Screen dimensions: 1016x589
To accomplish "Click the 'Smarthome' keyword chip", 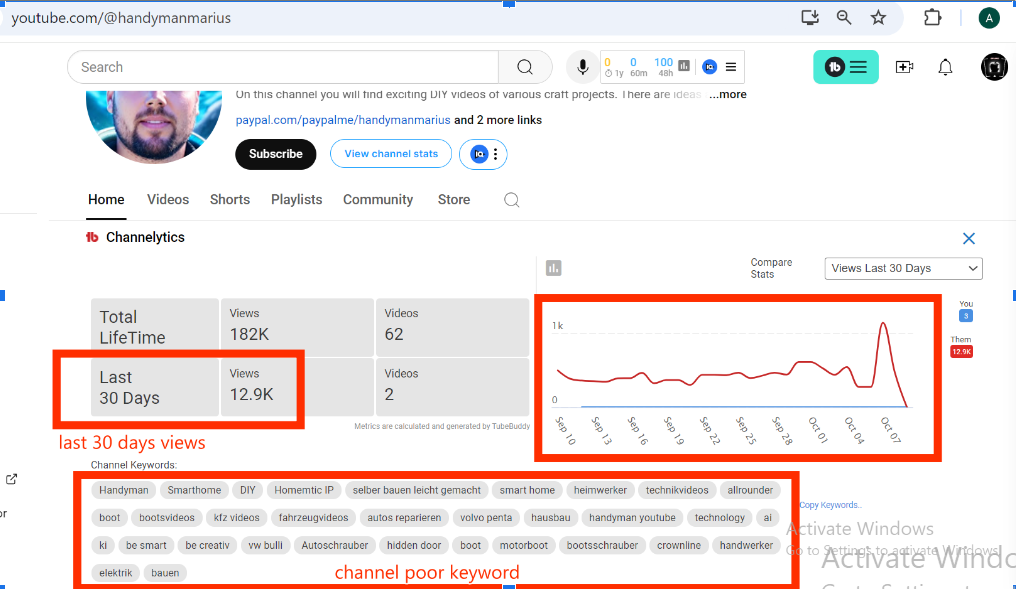I will coord(194,491).
